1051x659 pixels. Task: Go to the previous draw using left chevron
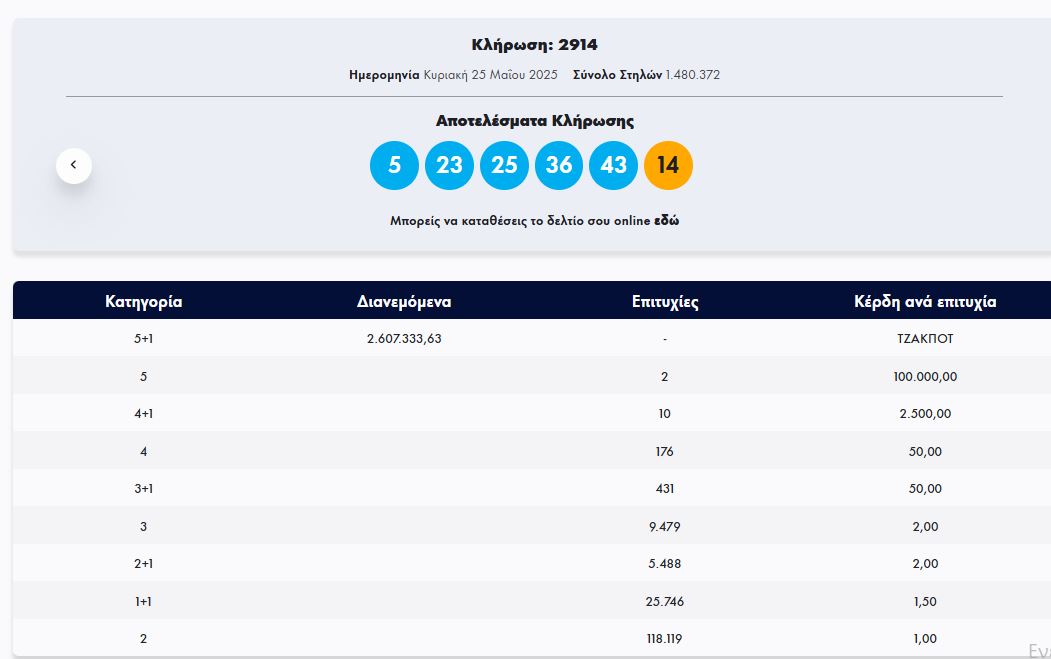click(74, 165)
